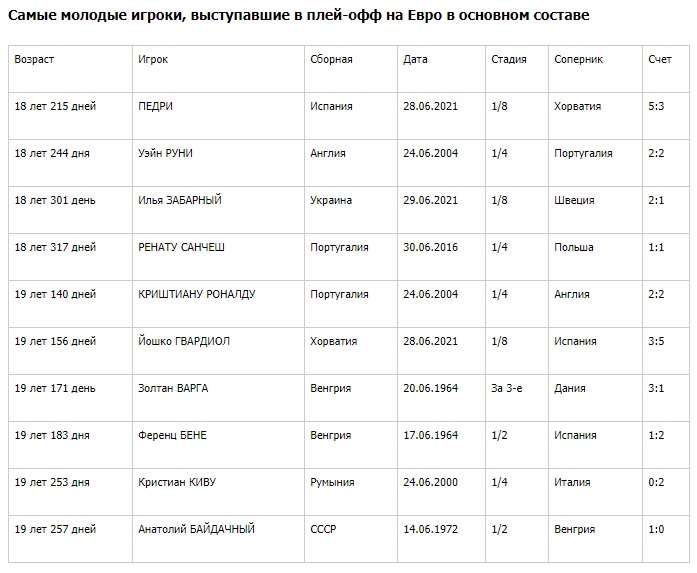Click on КРИШТИАНУ РОНАЛДУ name
The height and width of the screenshot is (573, 697).
197,295
